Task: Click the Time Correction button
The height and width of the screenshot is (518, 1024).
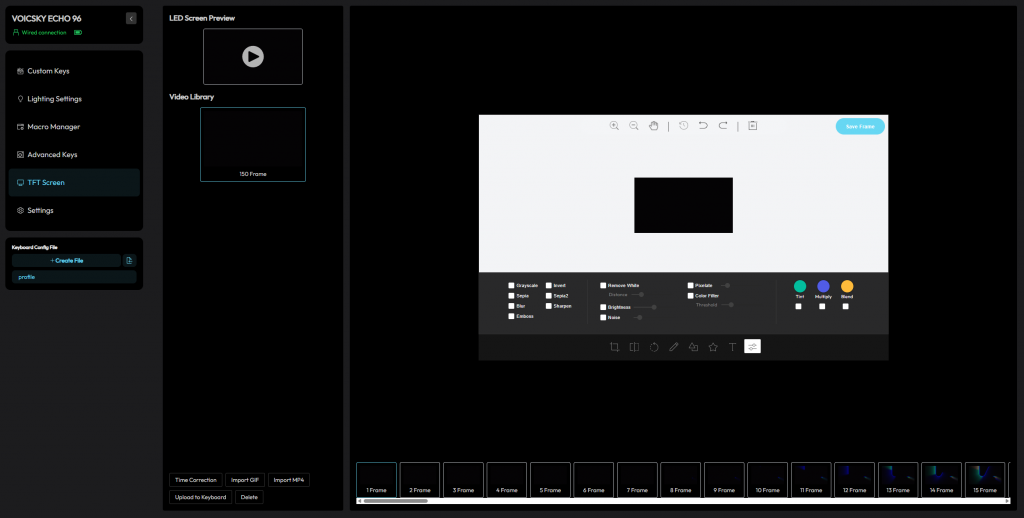Action: point(196,480)
